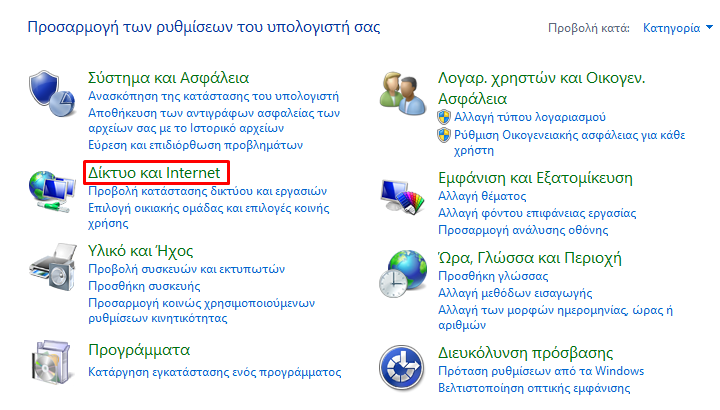Click Αλλαγή φόντου επιφάνειας εργασίας
This screenshot has width=720, height=410.
point(537,213)
